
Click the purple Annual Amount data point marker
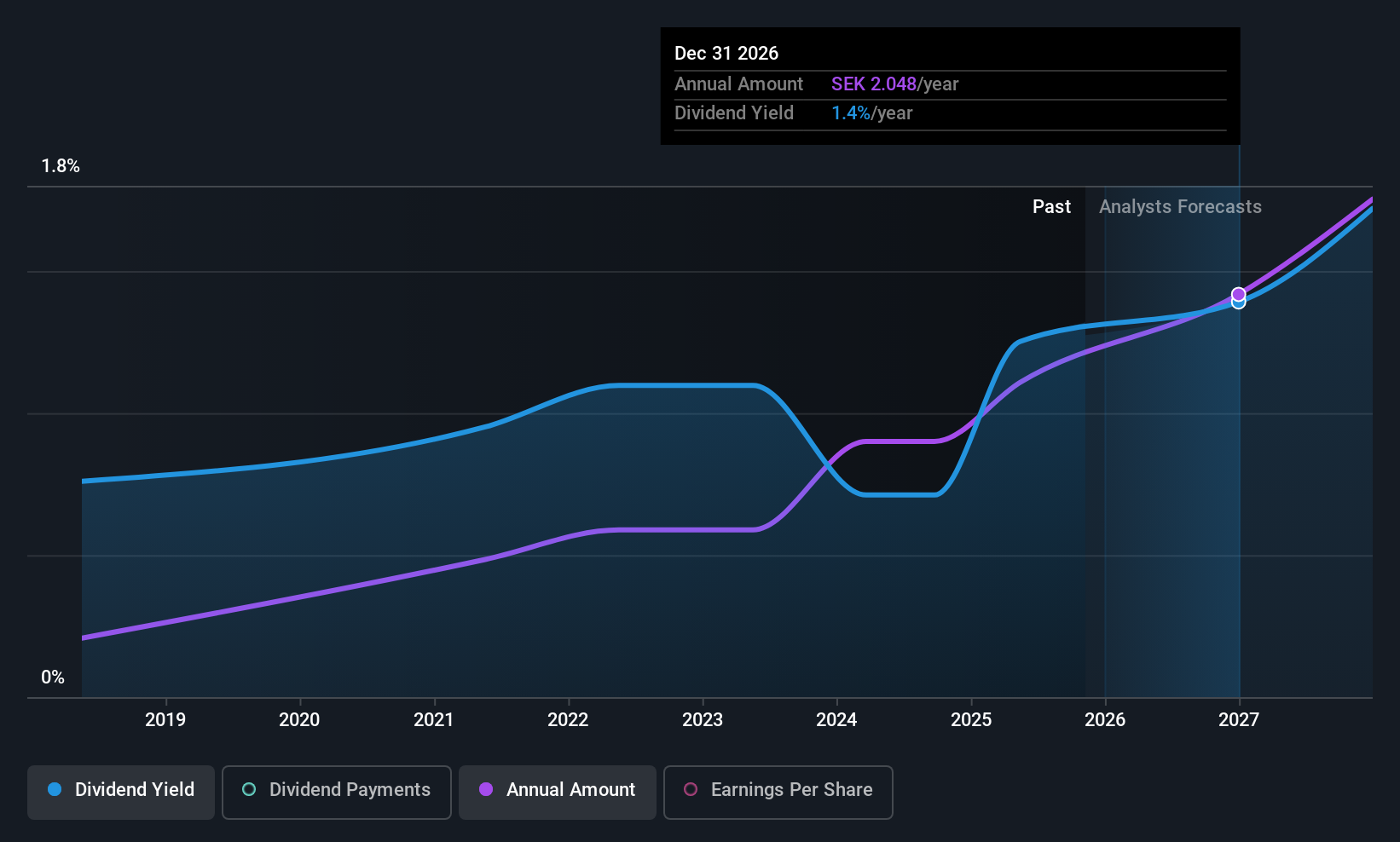(1238, 294)
